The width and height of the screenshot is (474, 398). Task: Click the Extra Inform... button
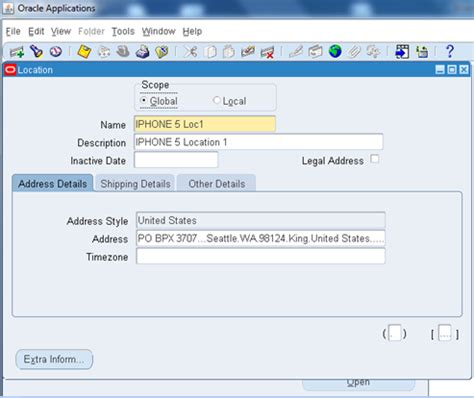54,359
